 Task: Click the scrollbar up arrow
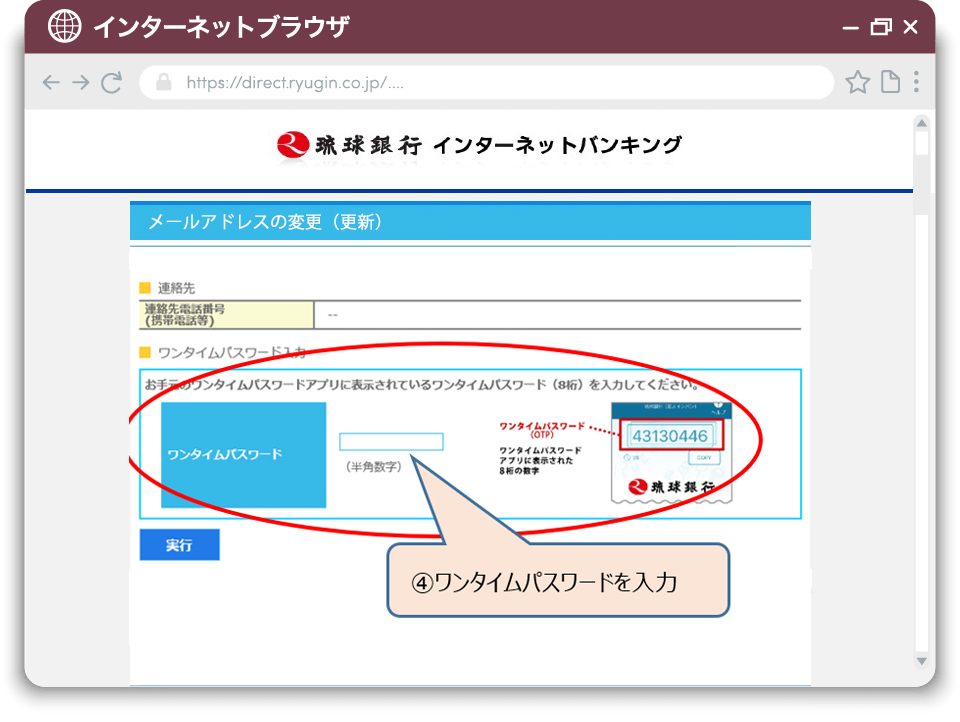point(921,123)
